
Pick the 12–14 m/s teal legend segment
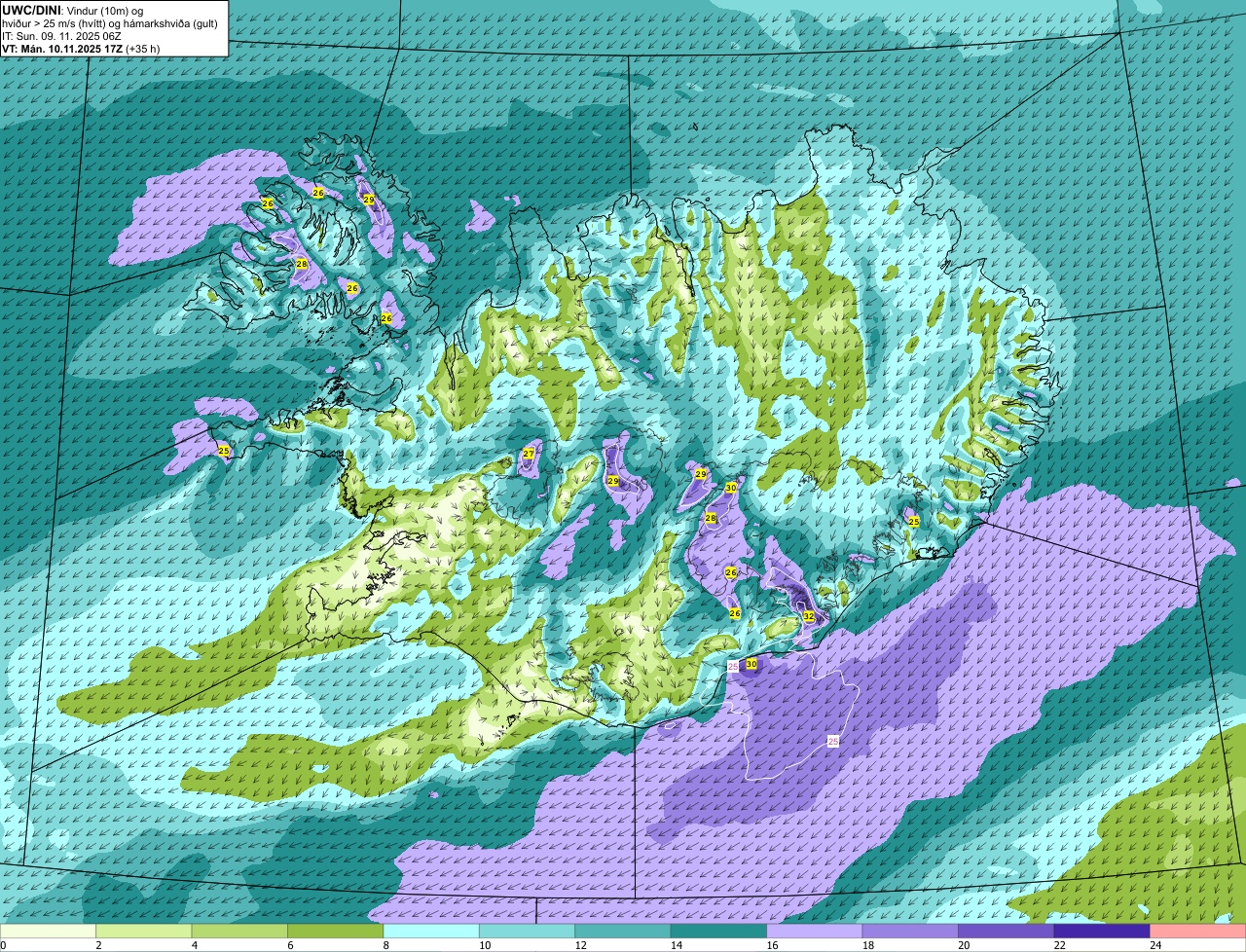623,931
